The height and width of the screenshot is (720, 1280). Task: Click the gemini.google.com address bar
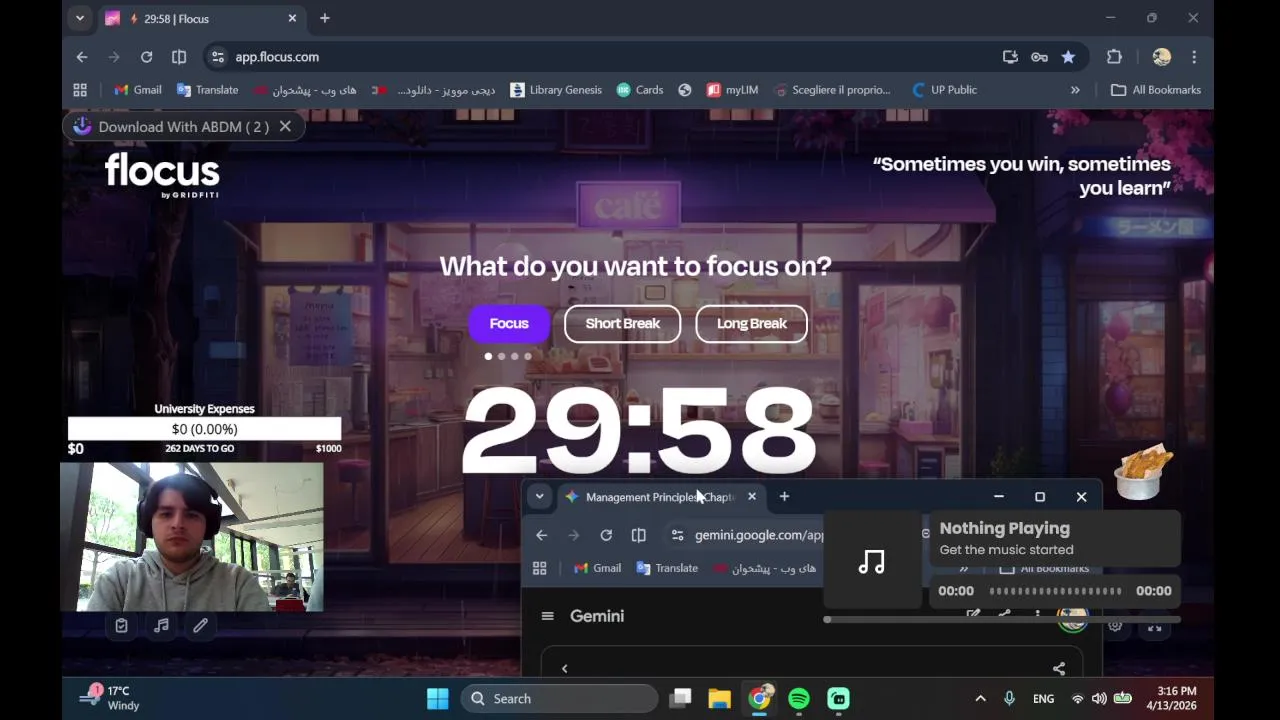coord(759,535)
